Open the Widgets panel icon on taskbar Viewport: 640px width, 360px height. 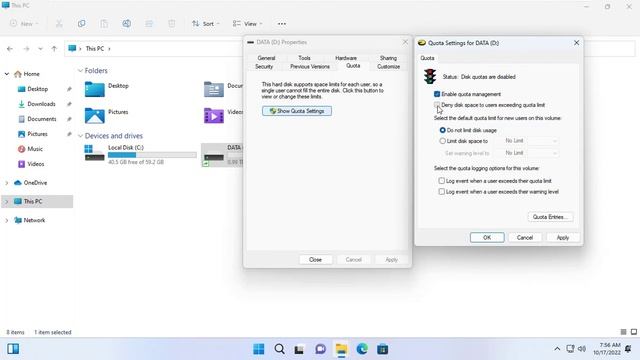(13, 349)
